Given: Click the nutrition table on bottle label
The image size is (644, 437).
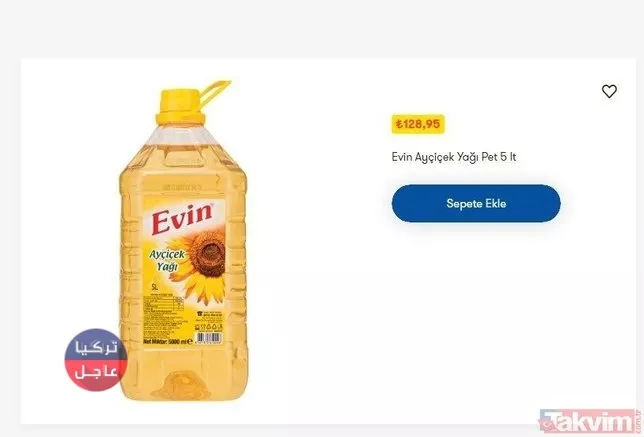Looking at the screenshot, I should pyautogui.click(x=163, y=304).
